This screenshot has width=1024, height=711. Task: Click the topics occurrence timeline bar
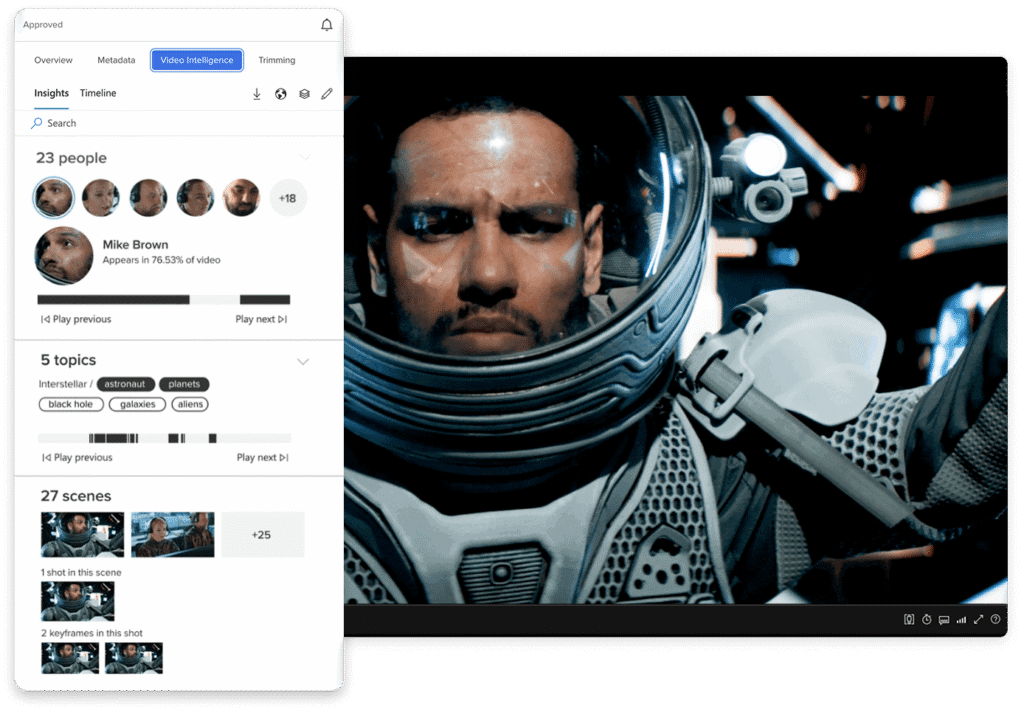tap(164, 438)
